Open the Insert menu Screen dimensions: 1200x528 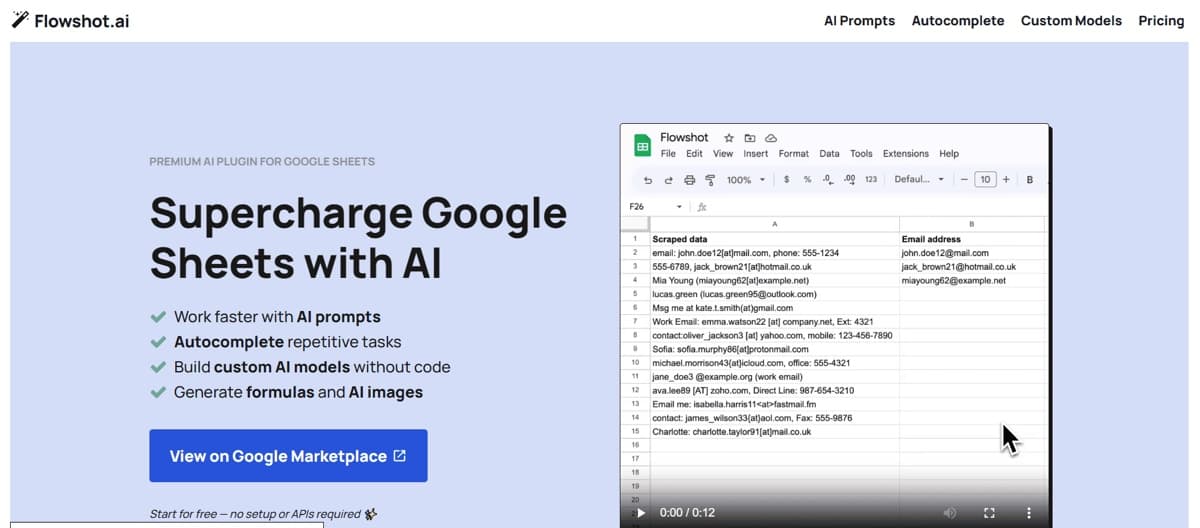(x=756, y=154)
